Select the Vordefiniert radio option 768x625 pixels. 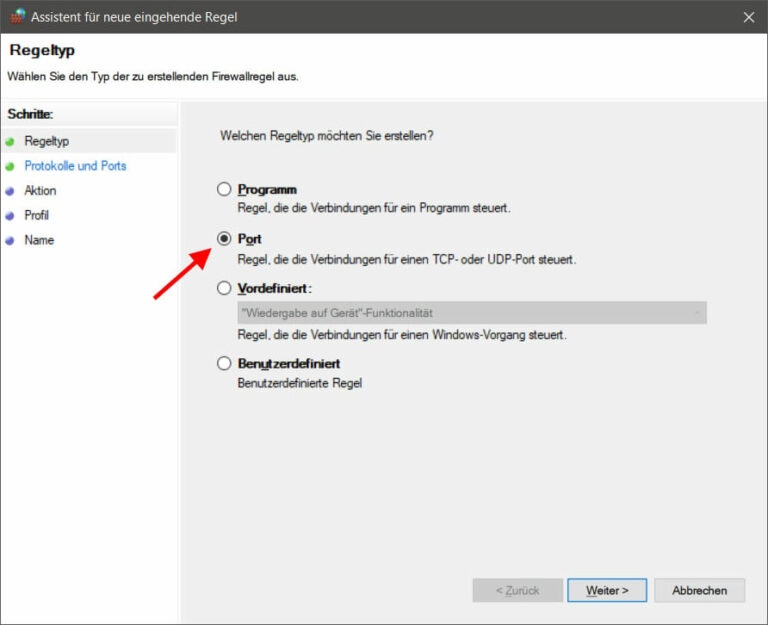click(x=224, y=288)
